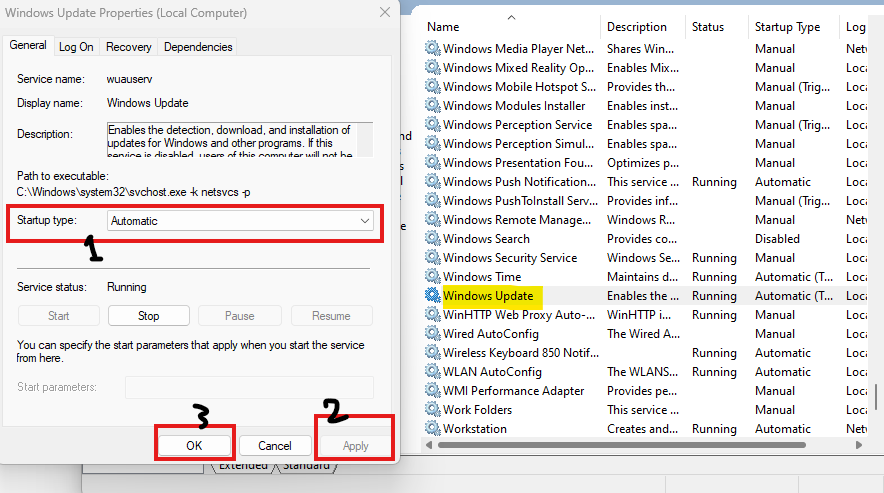Select the Windows Security Service name
884x493 pixels.
coord(510,258)
